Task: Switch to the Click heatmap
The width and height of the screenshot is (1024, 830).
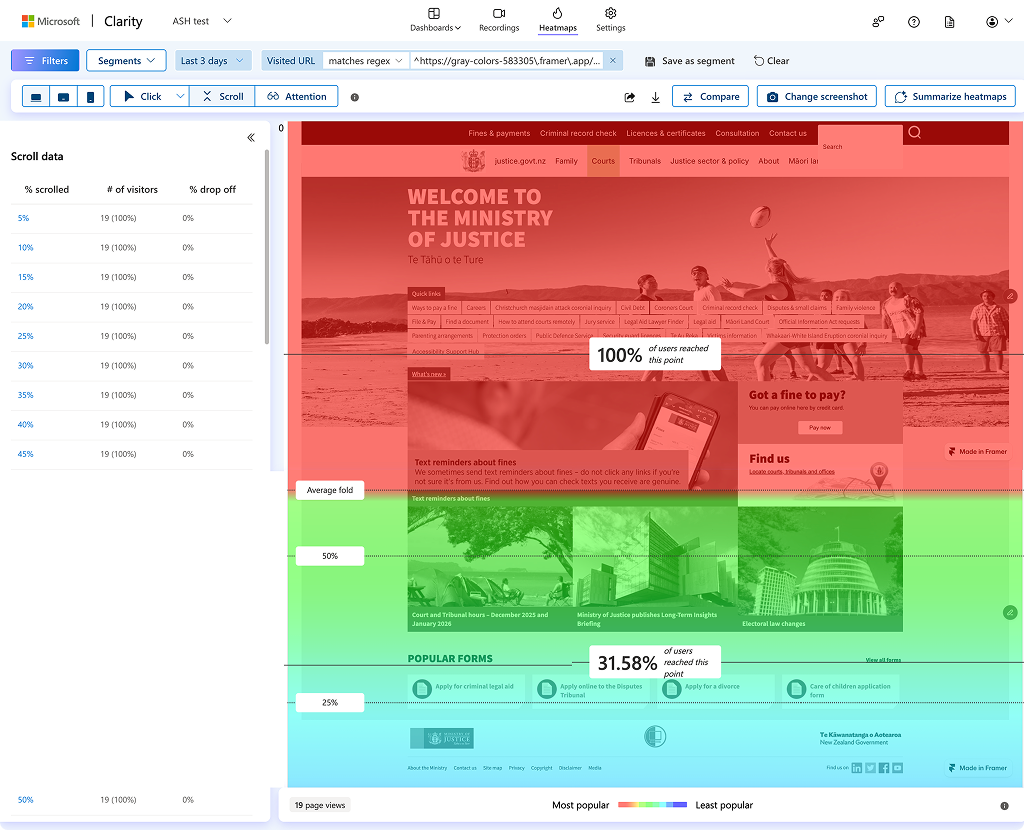Action: tap(142, 97)
